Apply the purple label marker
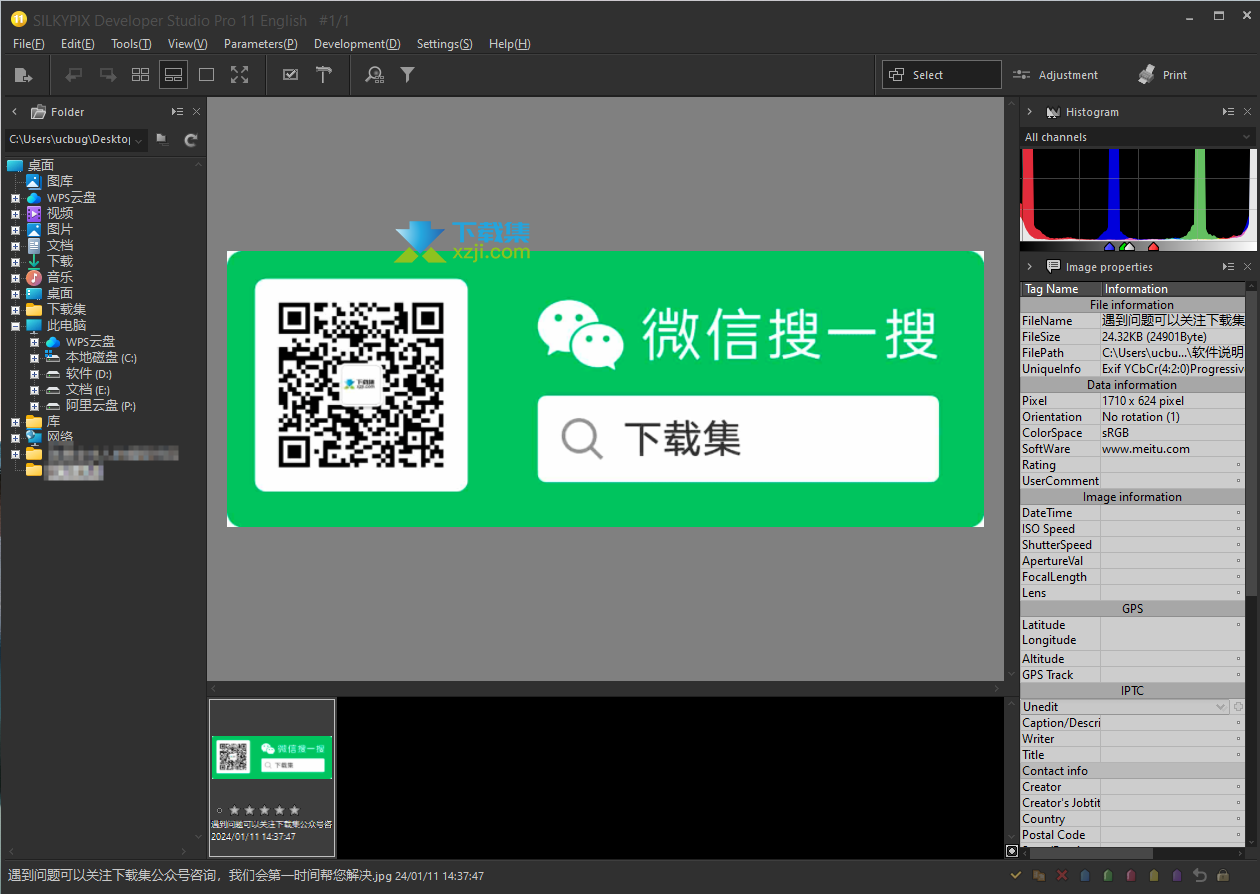This screenshot has width=1260, height=894. pos(1177,876)
